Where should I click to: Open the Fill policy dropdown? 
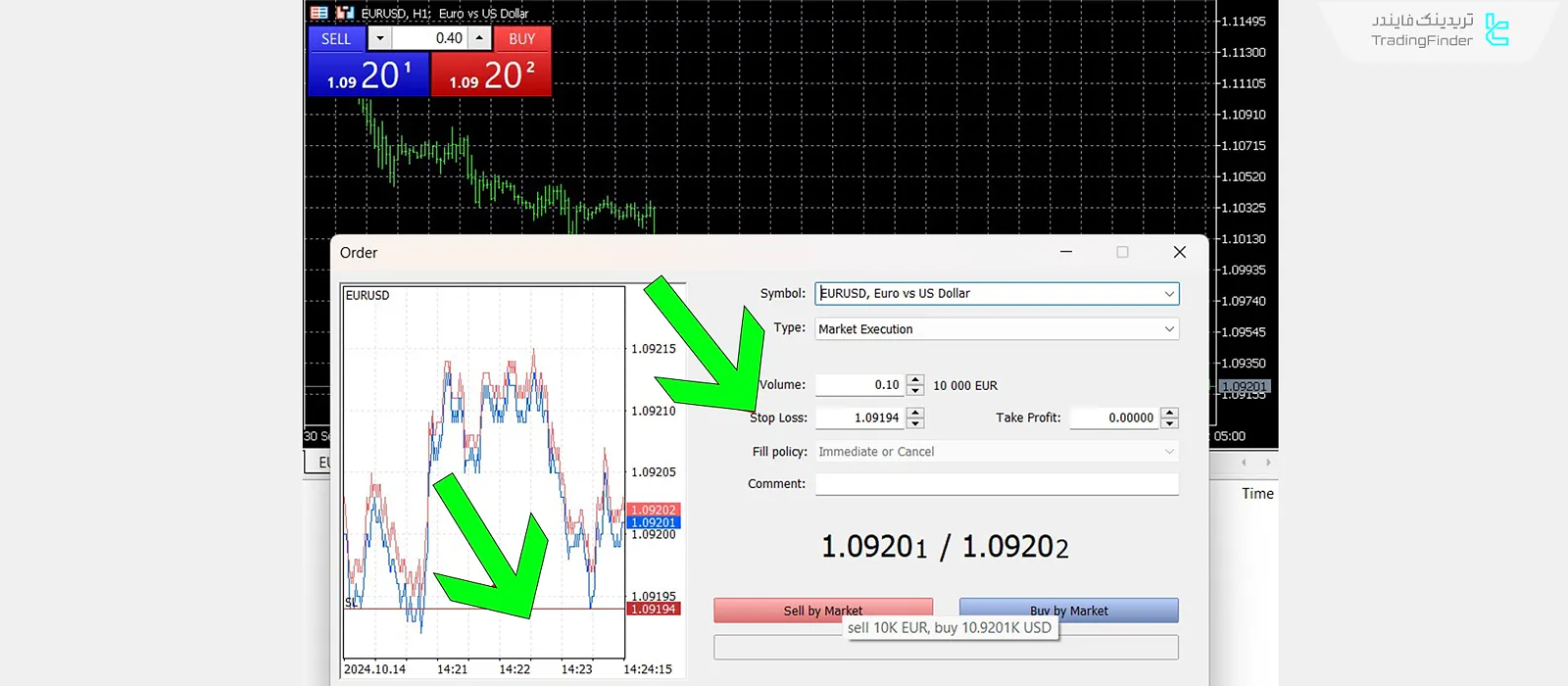(1168, 452)
